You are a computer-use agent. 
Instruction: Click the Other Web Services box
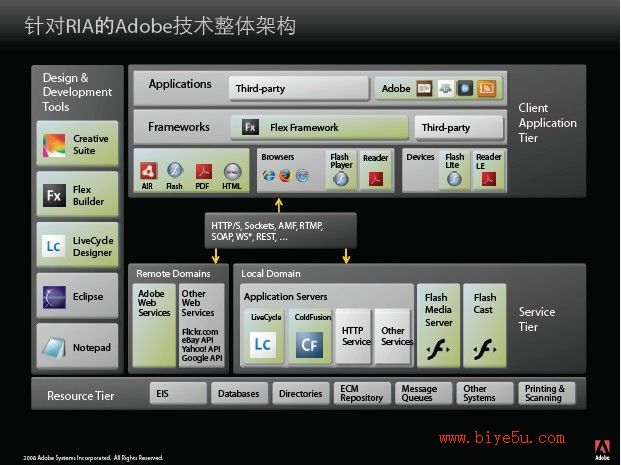tap(202, 325)
